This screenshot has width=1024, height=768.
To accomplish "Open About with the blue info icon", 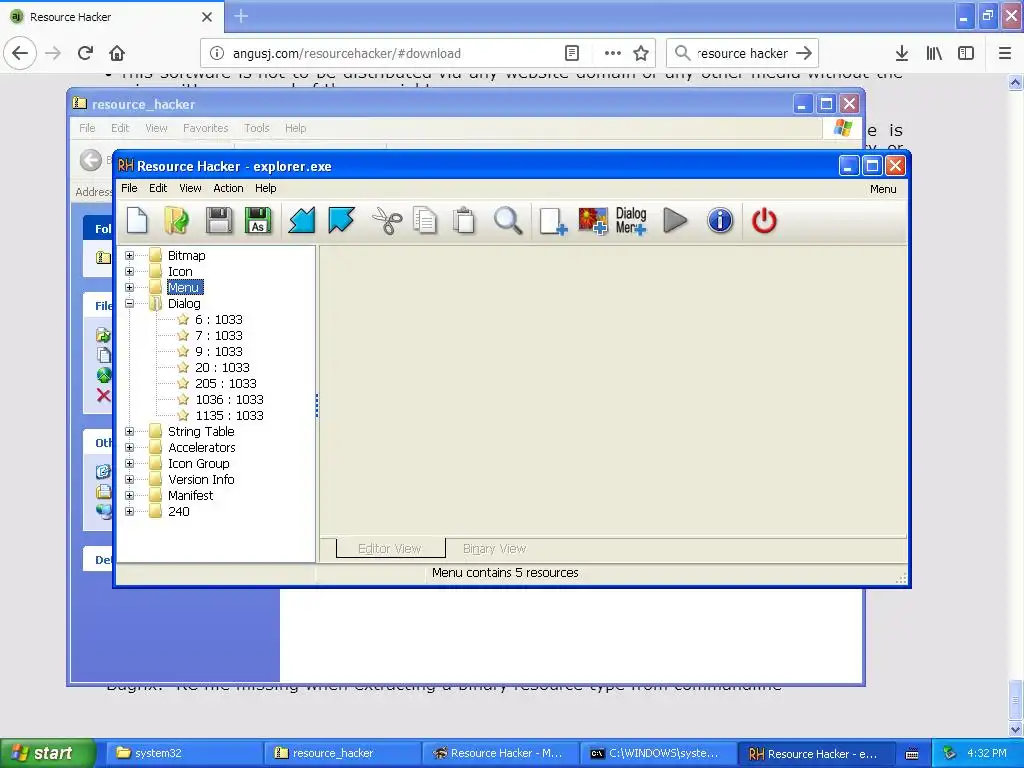I will (720, 220).
